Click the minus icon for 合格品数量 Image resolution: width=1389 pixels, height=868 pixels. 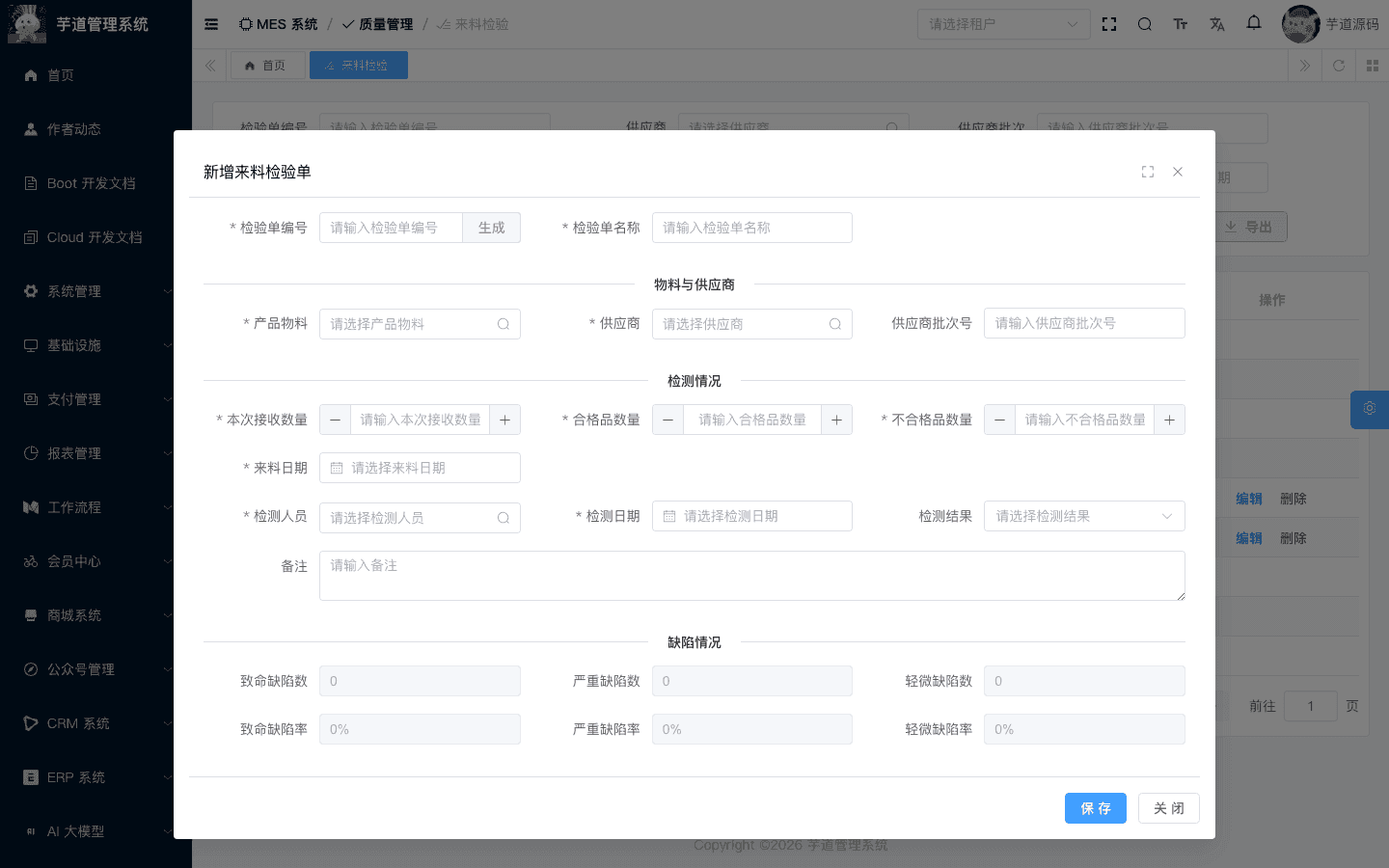tap(667, 420)
